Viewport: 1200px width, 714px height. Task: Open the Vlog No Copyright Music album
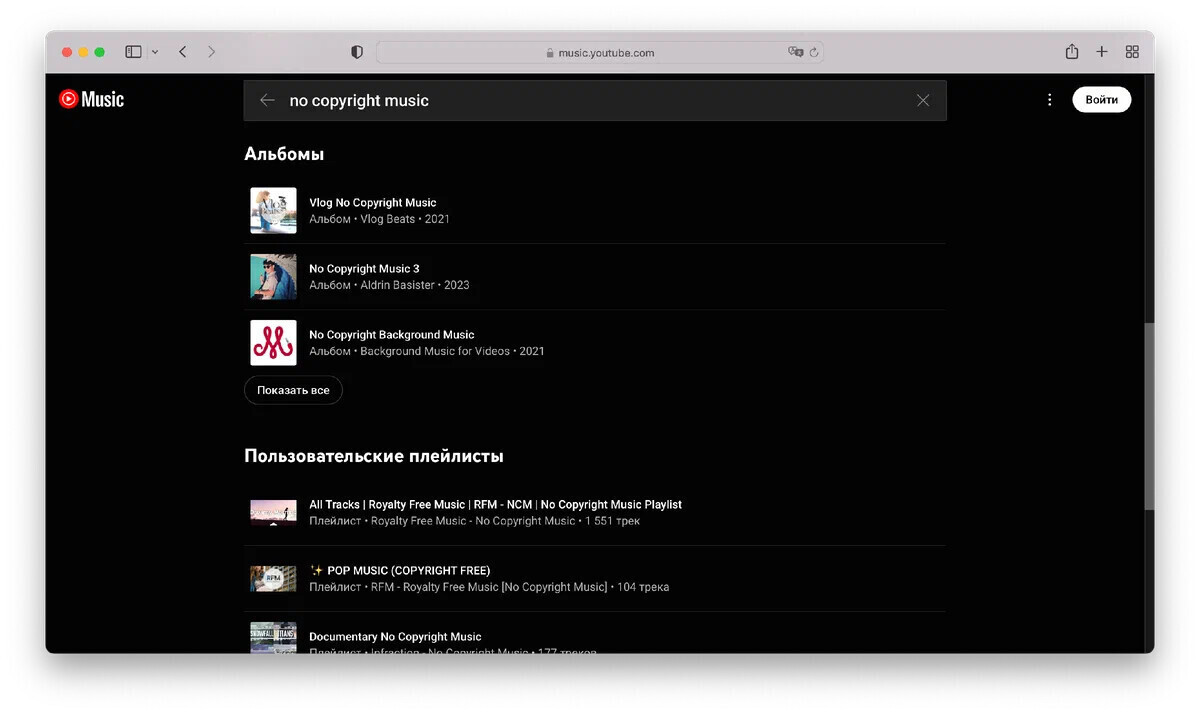click(x=372, y=203)
